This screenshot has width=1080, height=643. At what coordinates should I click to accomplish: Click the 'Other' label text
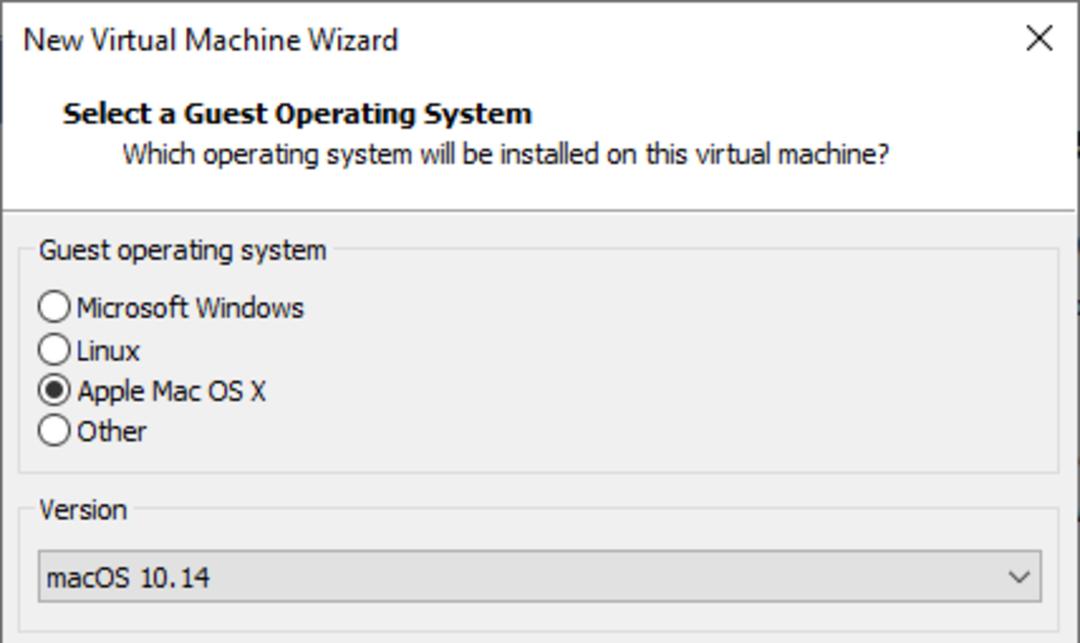click(x=112, y=432)
